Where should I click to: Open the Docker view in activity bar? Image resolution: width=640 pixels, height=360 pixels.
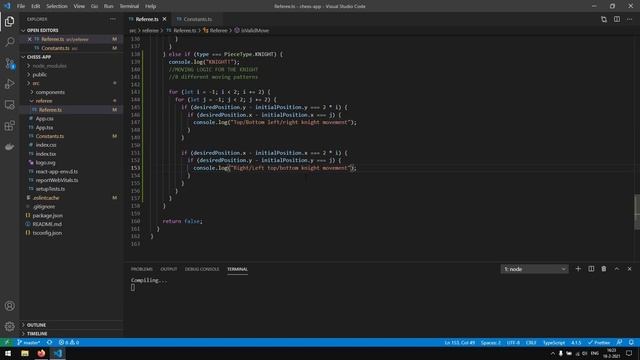click(9, 147)
